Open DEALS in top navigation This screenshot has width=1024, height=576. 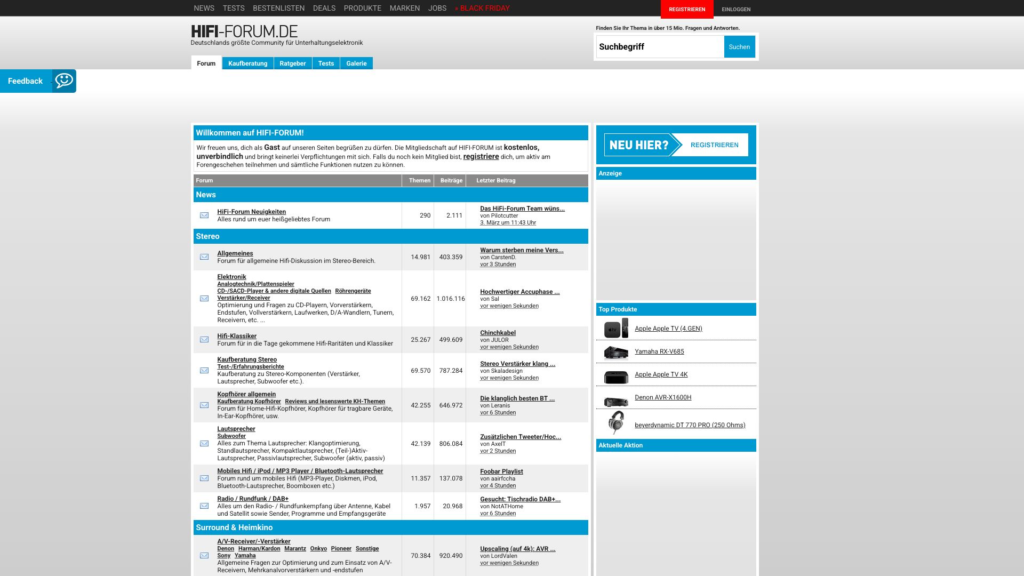[324, 8]
